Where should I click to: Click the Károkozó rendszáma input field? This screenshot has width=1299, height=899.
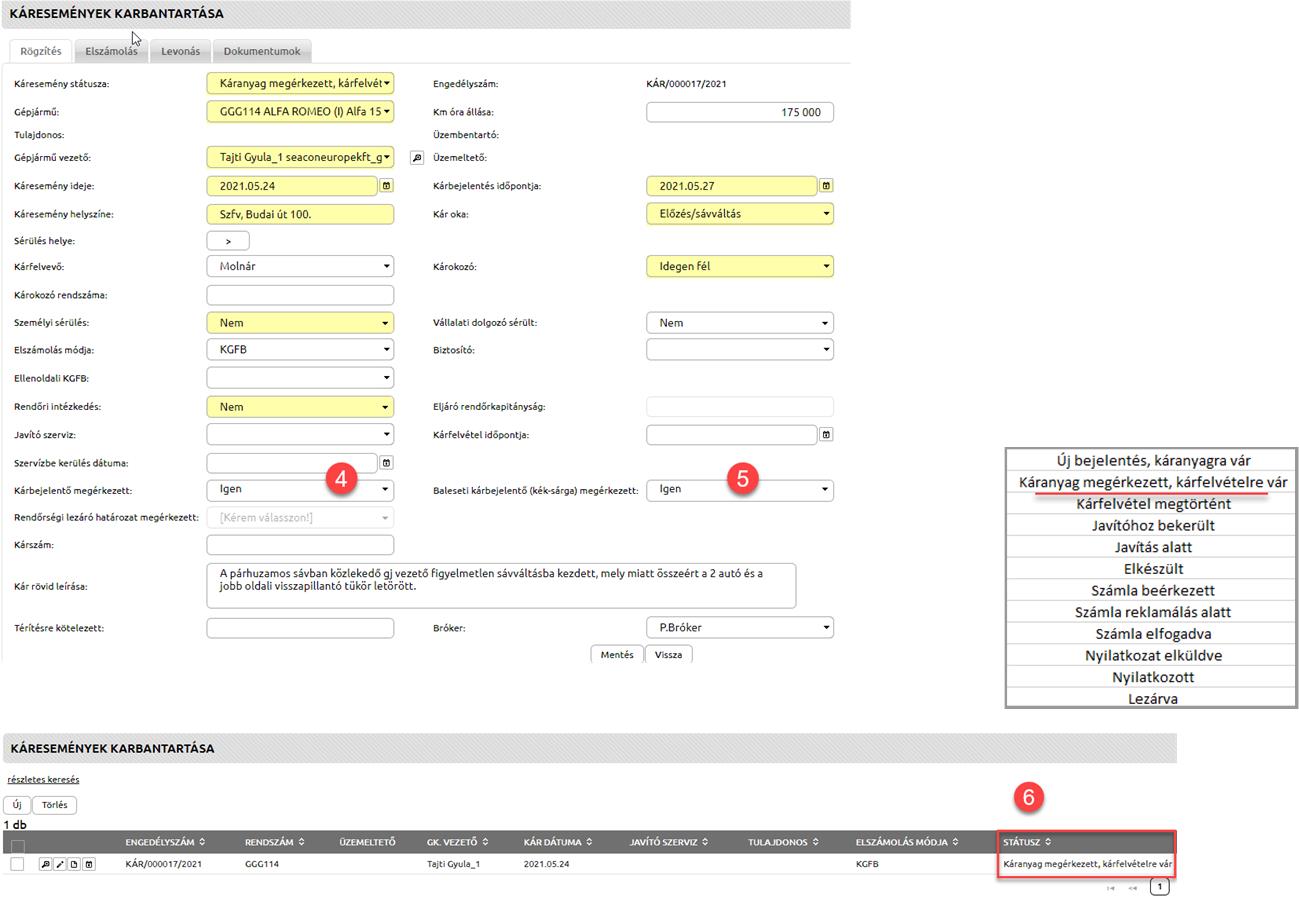pyautogui.click(x=300, y=295)
